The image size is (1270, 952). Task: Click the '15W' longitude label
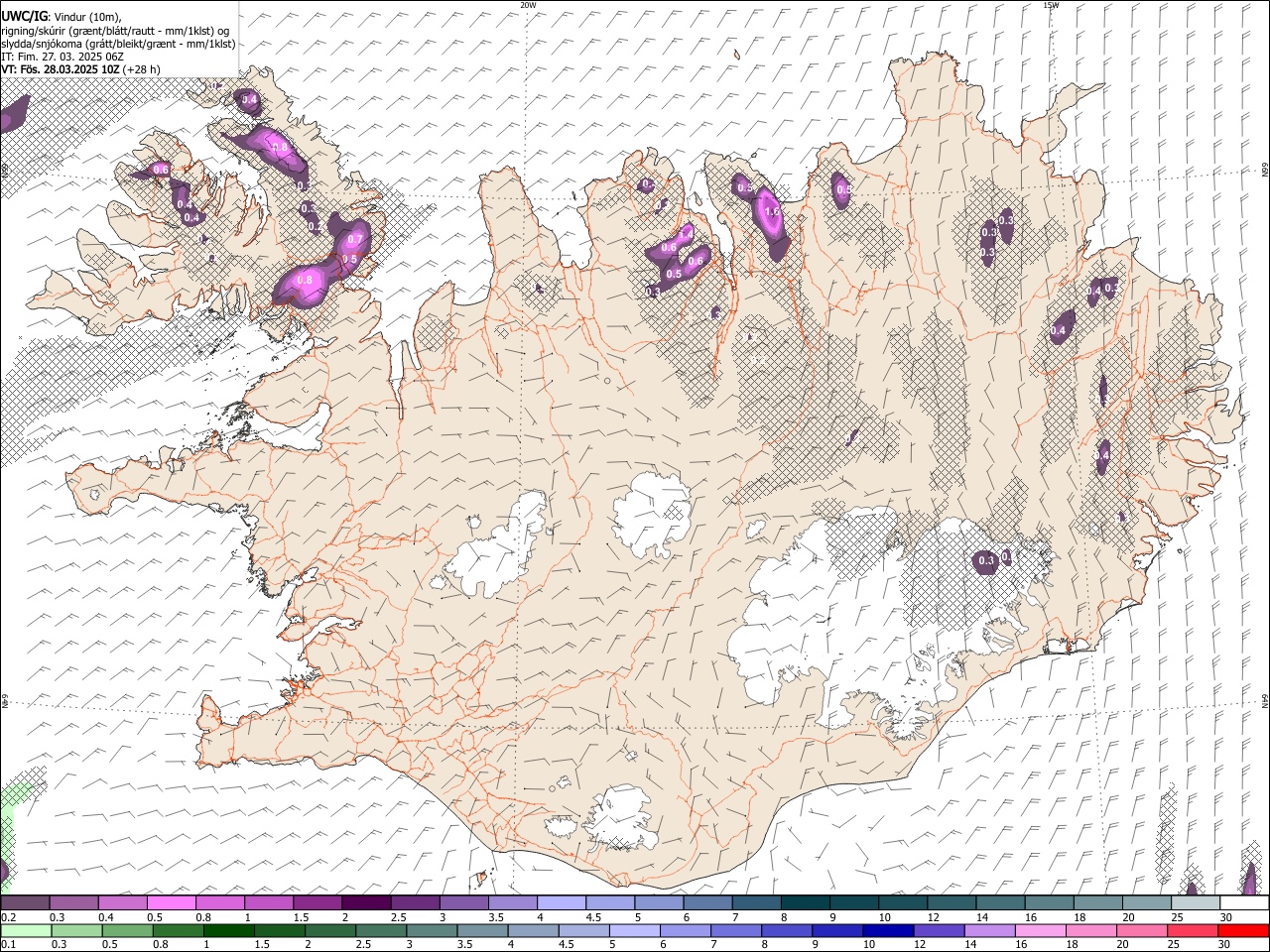coord(1051,5)
